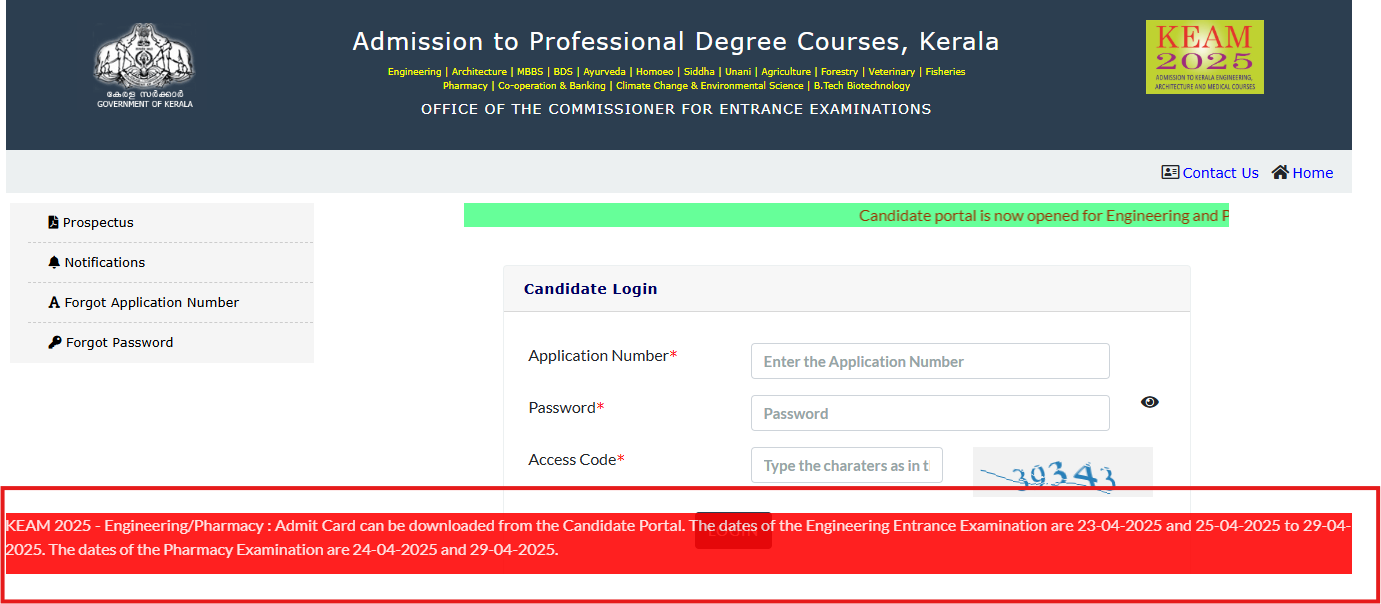The width and height of the screenshot is (1381, 604).
Task: Select the Notifications bell icon
Action: pos(55,261)
